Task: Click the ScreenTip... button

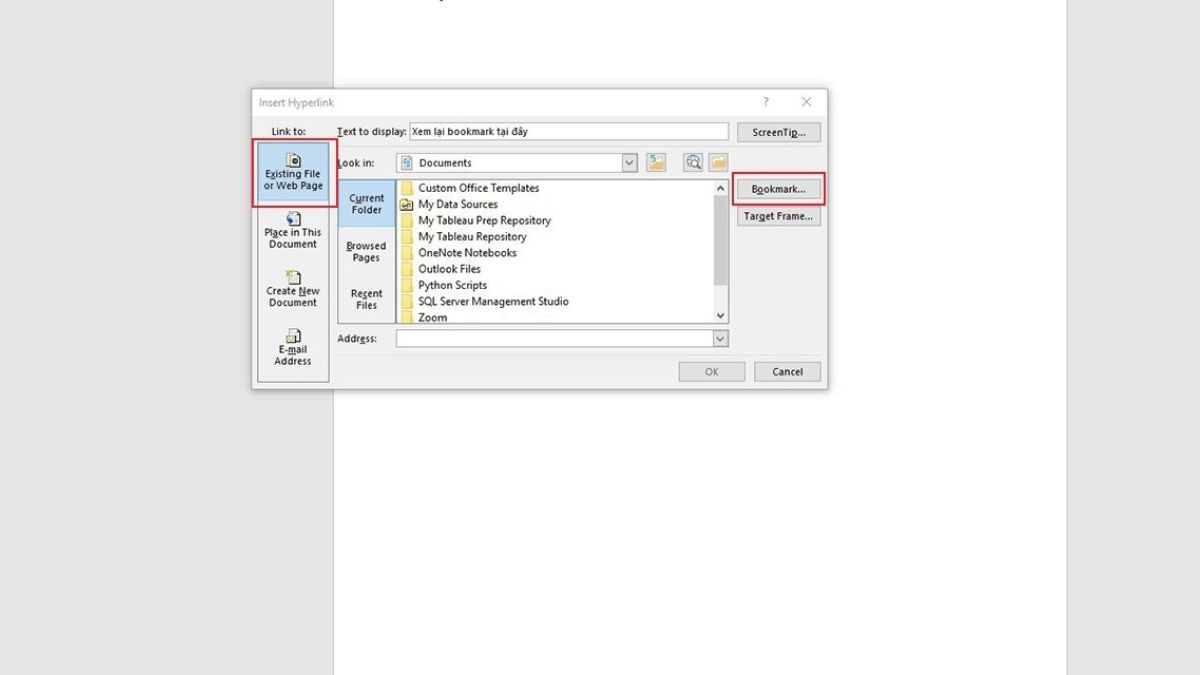Action: [x=778, y=132]
